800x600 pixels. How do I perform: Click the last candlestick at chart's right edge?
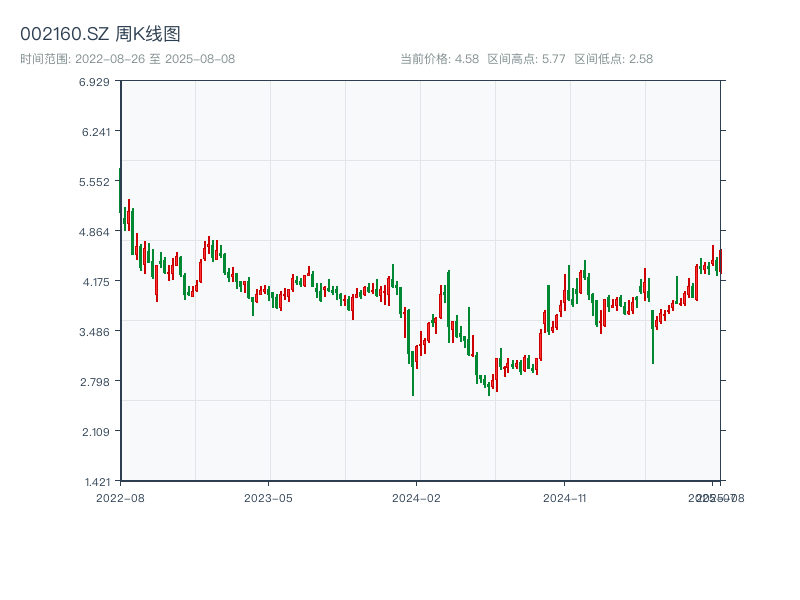[x=719, y=262]
